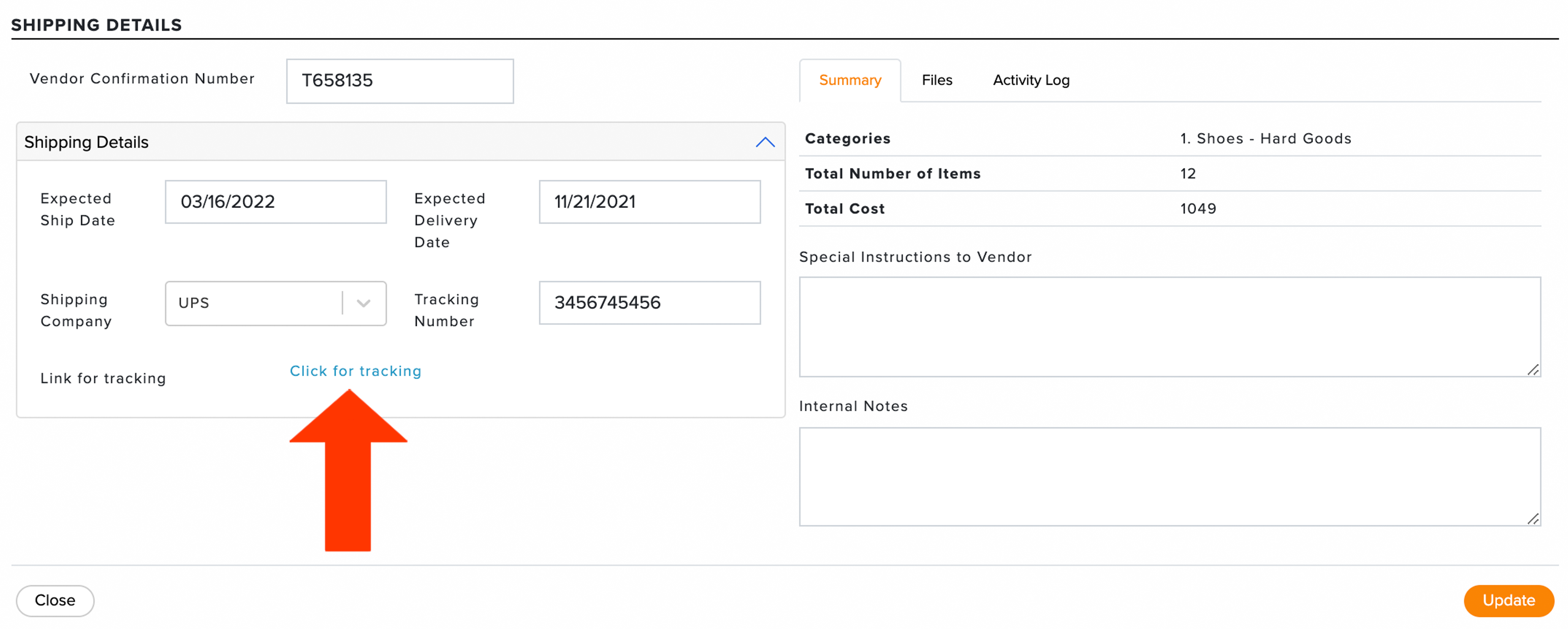Select the Expected Ship Date field
Image resolution: width=1568 pixels, height=629 pixels.
click(275, 202)
